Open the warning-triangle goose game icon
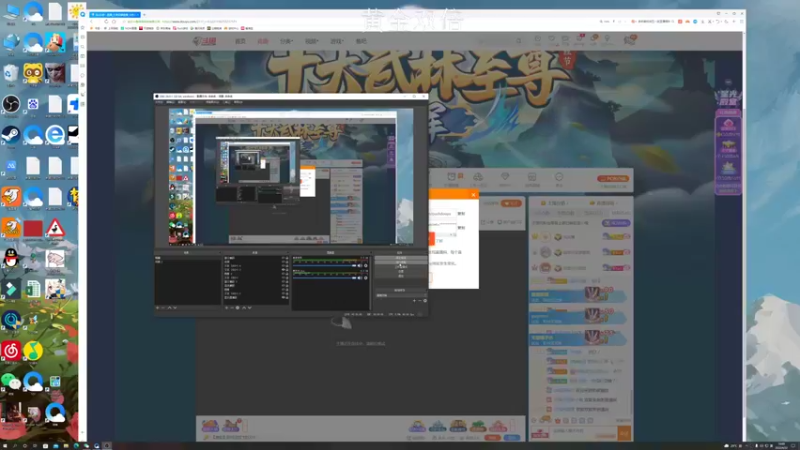 click(55, 228)
